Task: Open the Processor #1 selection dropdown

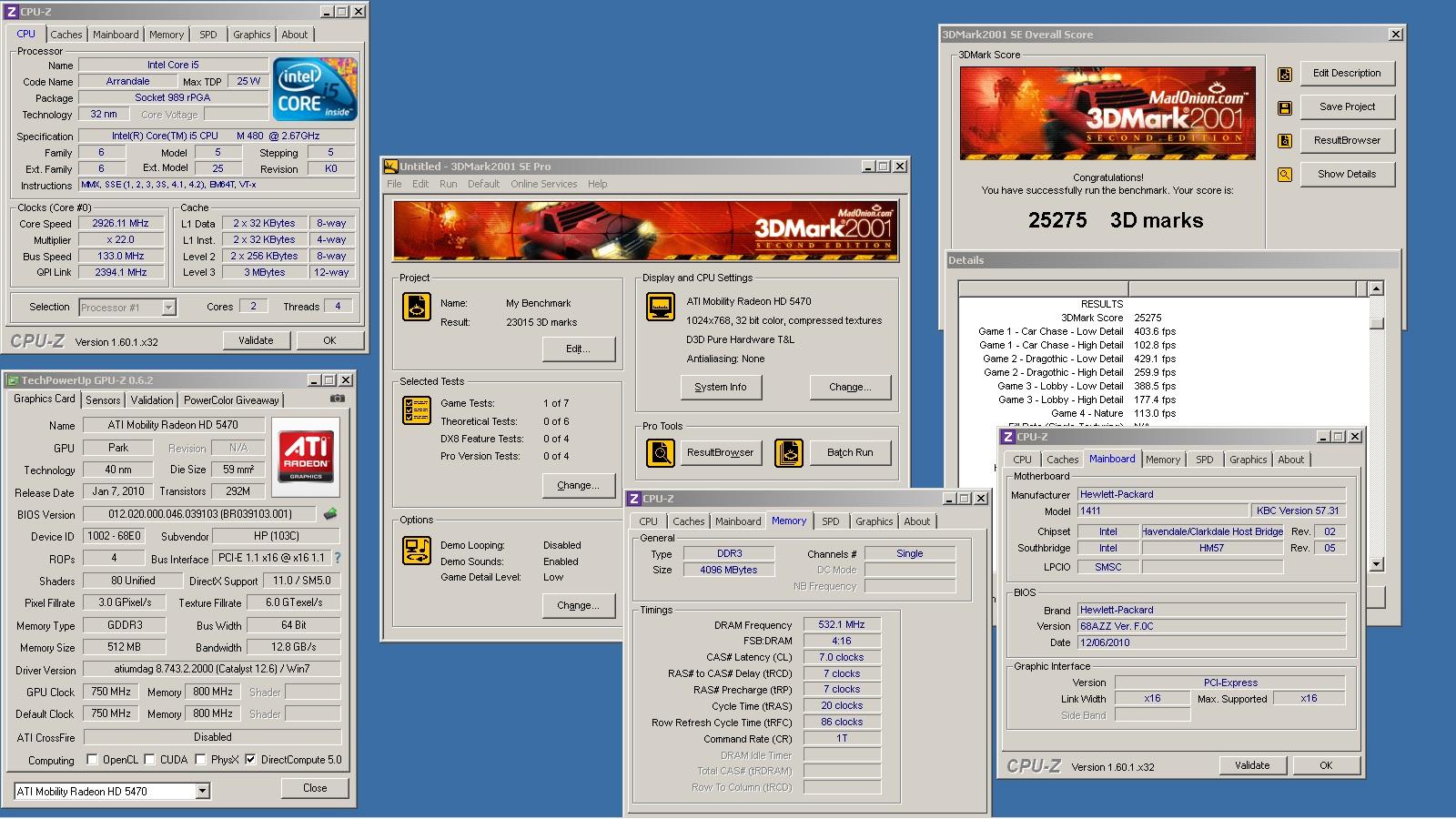Action: pyautogui.click(x=168, y=308)
